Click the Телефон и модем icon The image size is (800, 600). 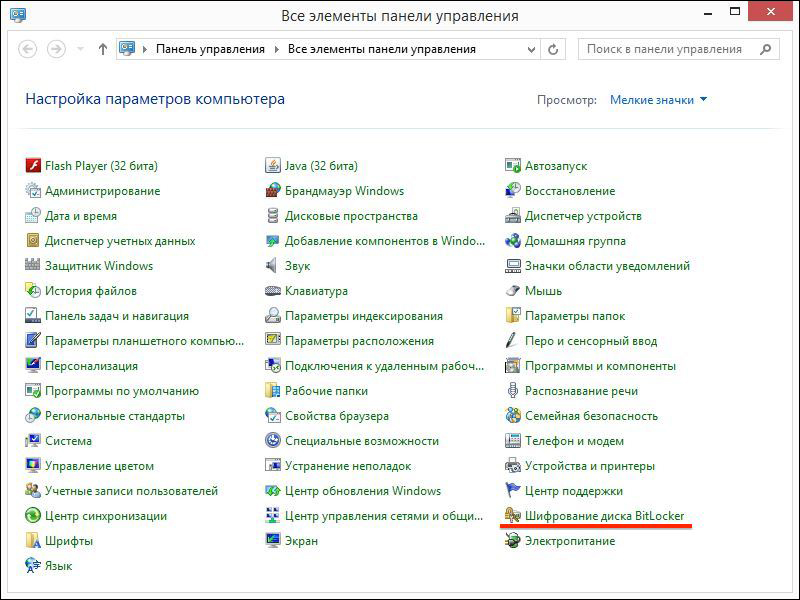point(513,440)
